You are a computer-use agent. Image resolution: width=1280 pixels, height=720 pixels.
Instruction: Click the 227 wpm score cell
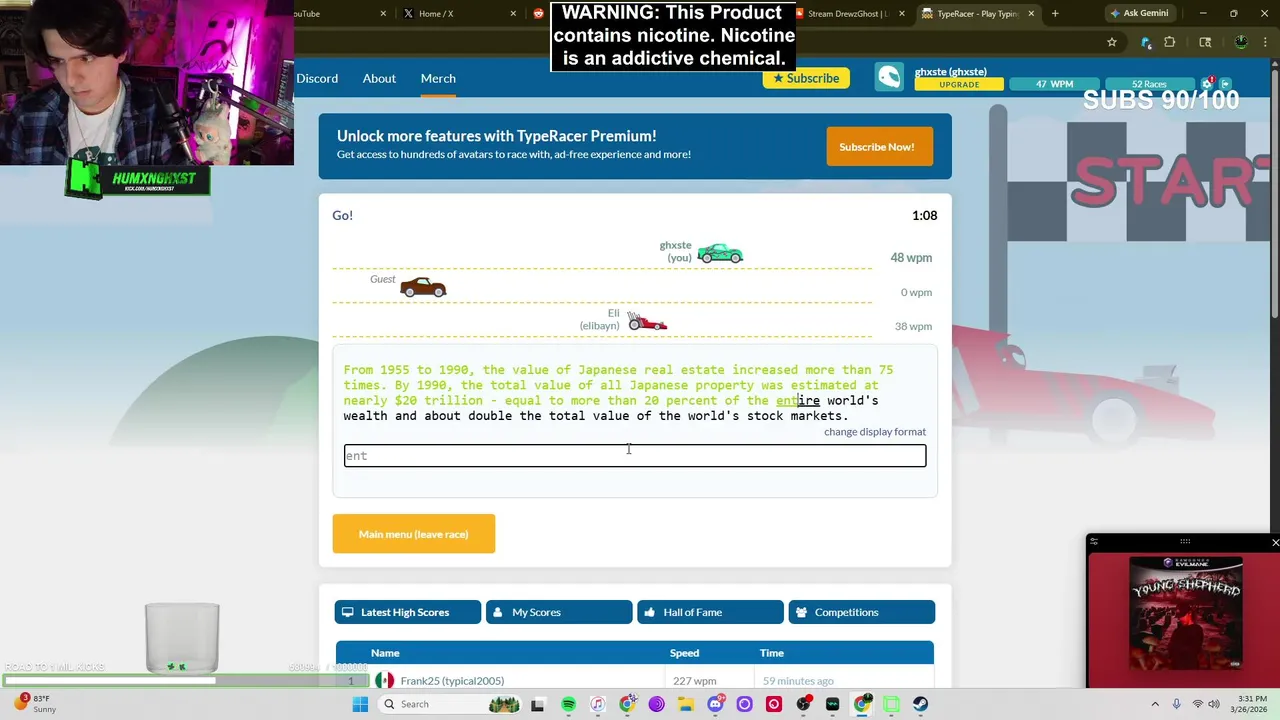[694, 681]
